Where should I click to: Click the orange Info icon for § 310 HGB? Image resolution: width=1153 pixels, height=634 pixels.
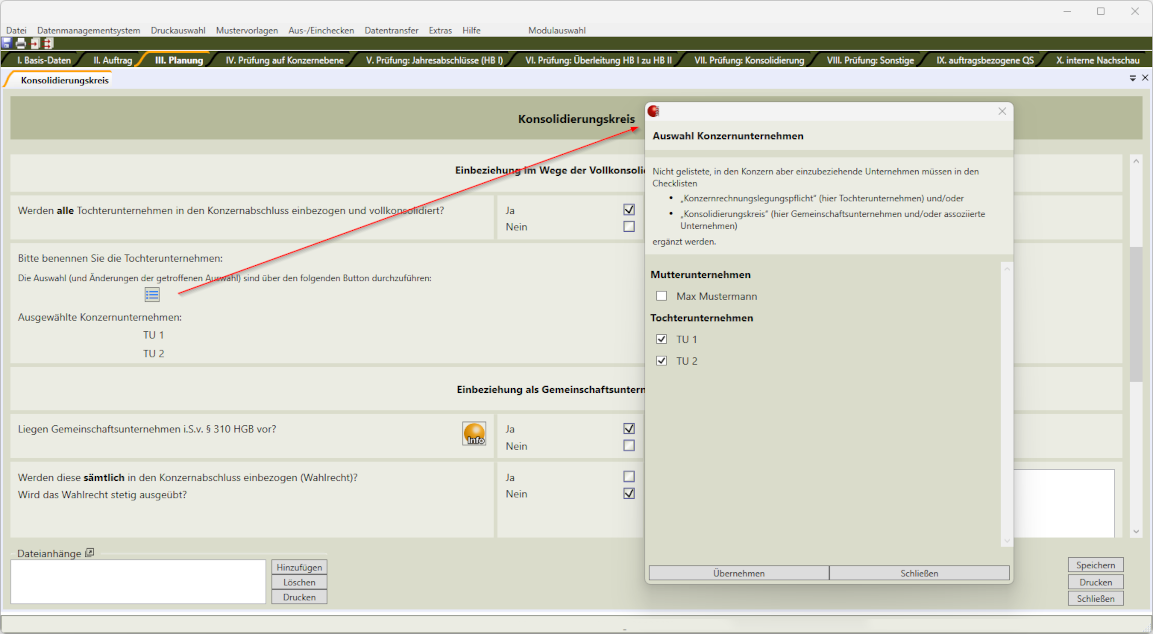(474, 433)
